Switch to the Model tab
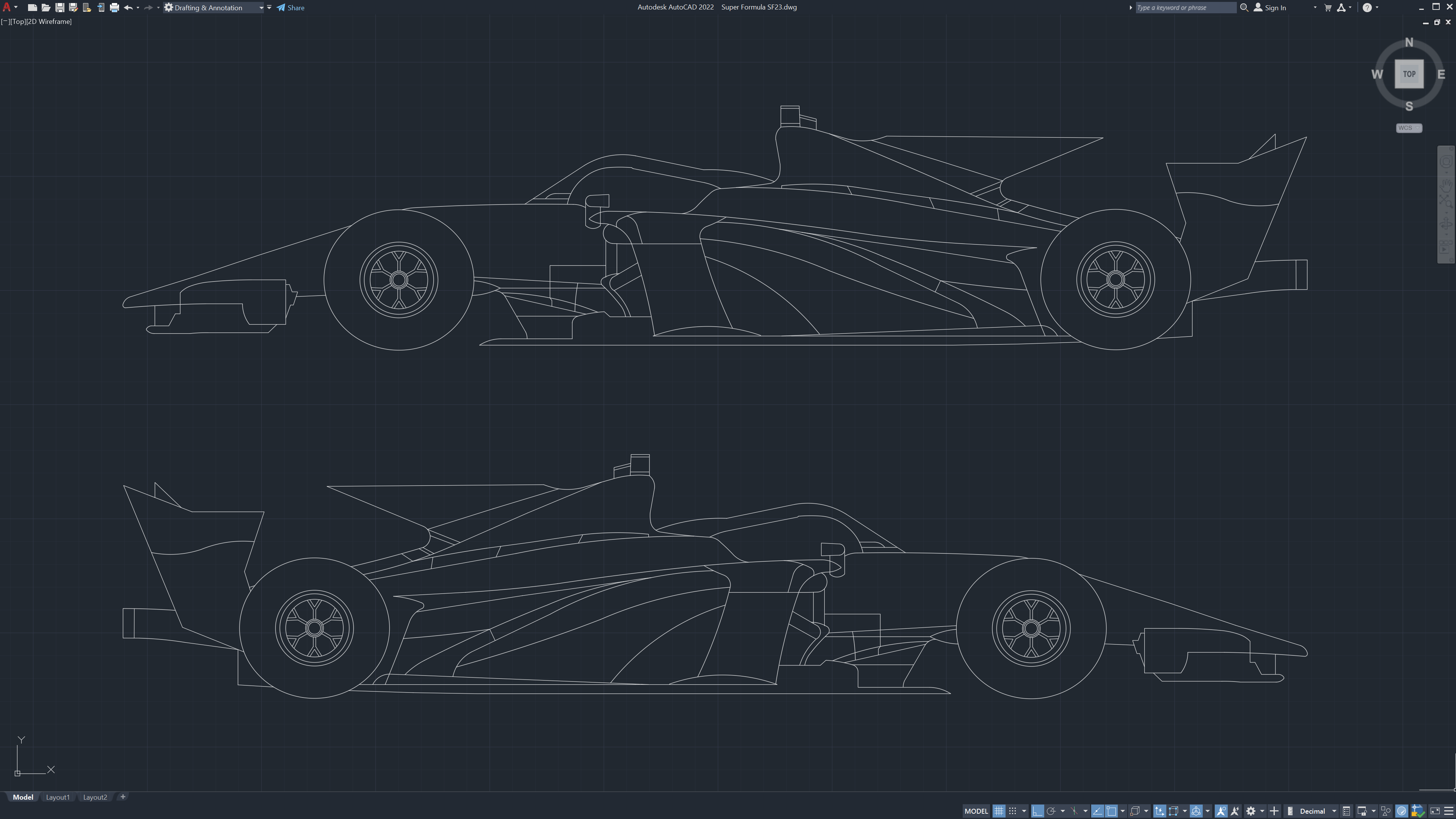Viewport: 1456px width, 819px height. tap(23, 797)
